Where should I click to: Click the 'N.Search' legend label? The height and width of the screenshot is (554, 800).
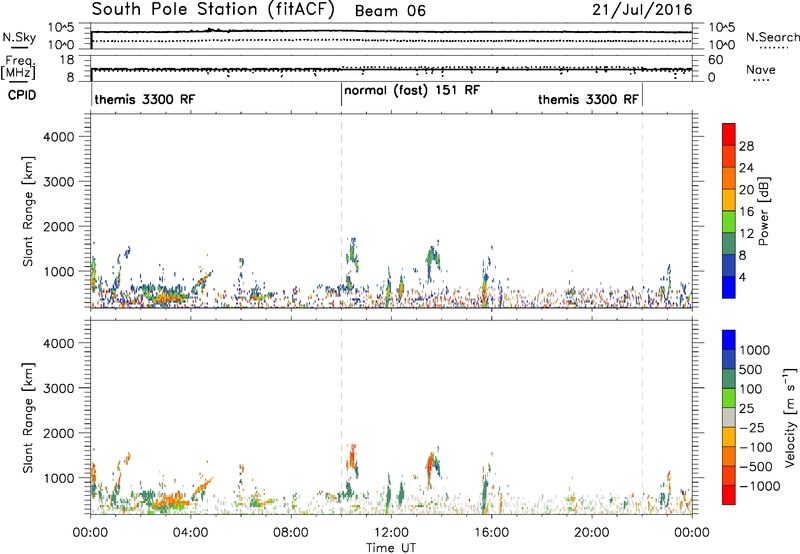point(772,37)
